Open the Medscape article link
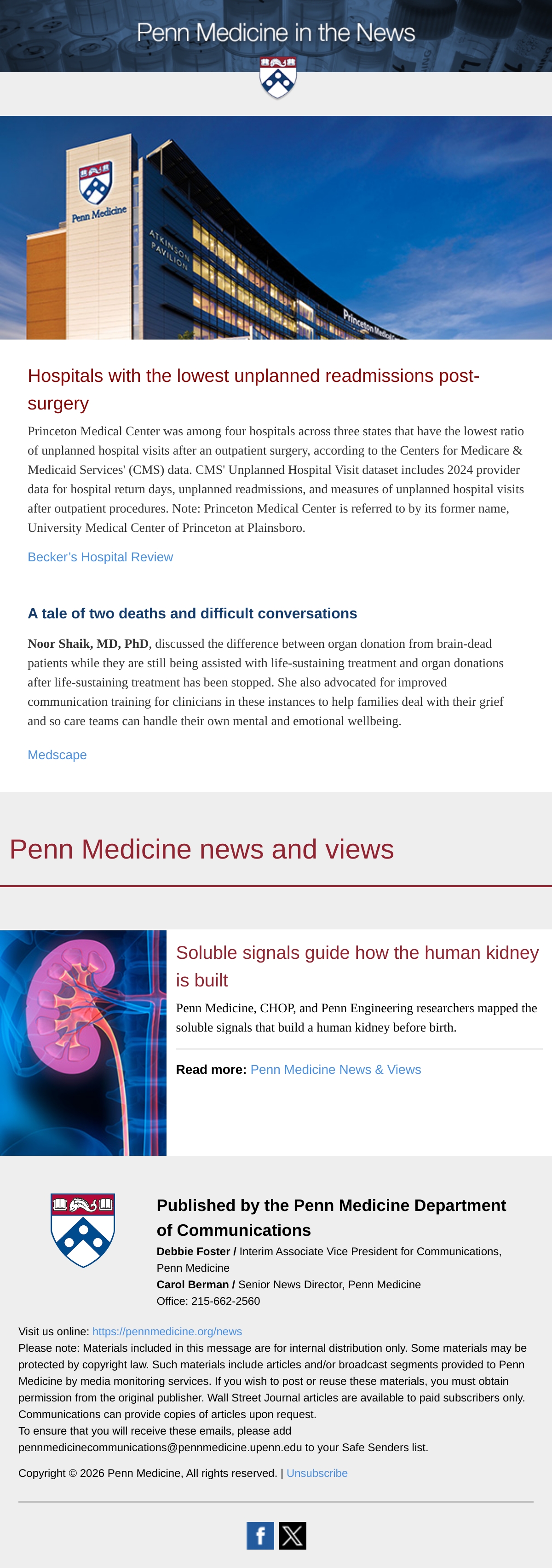 57,755
